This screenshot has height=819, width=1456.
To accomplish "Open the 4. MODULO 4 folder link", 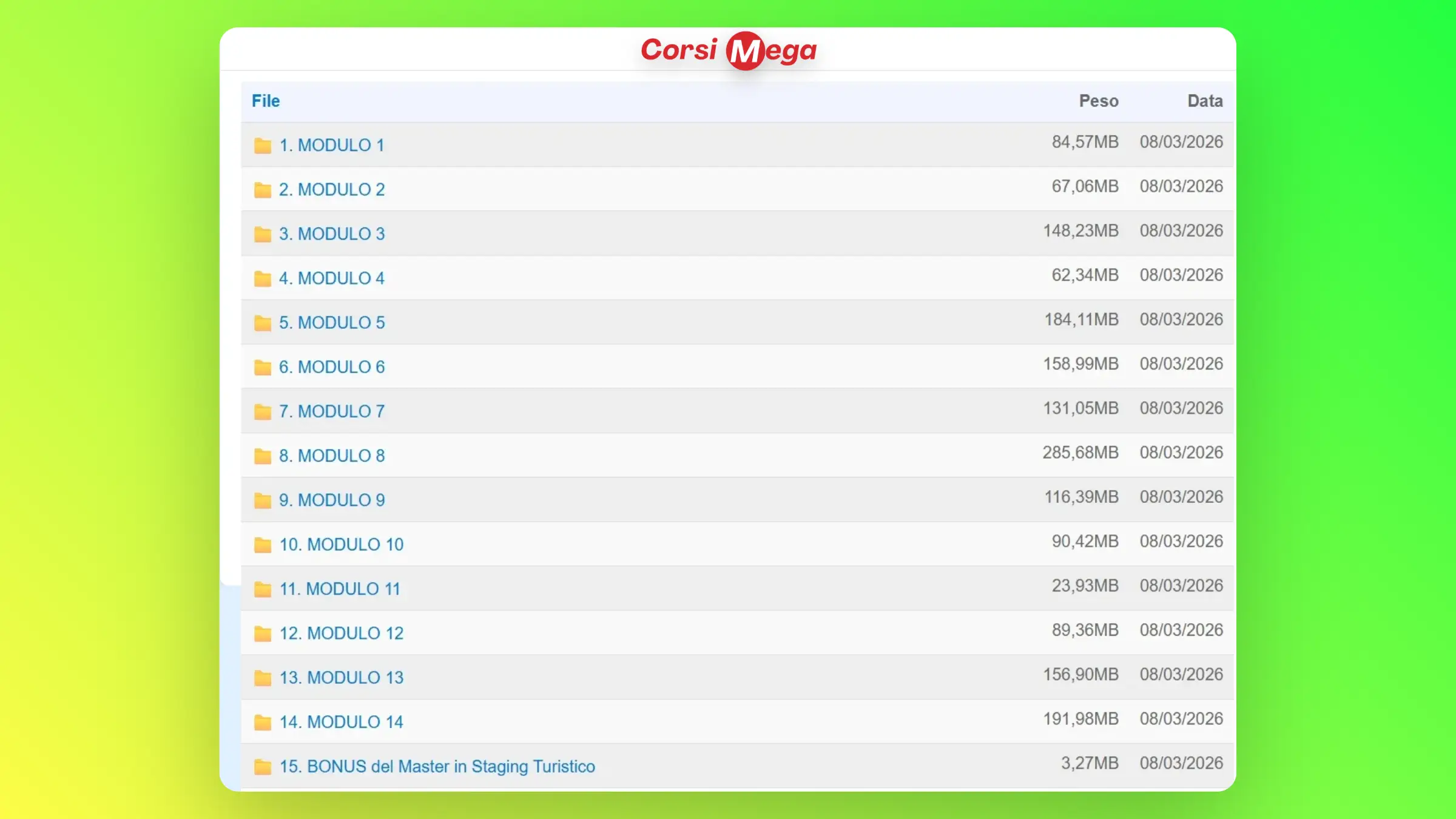I will click(332, 278).
